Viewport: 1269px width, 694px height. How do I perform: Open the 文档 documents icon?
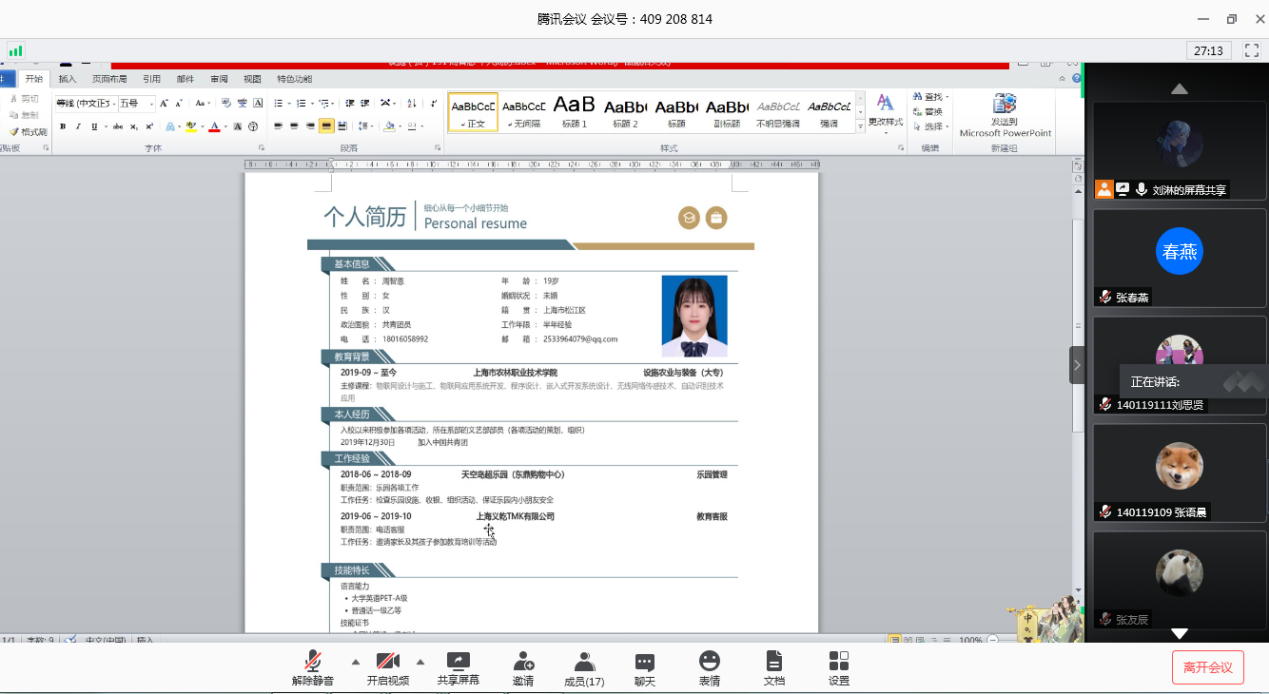point(774,668)
